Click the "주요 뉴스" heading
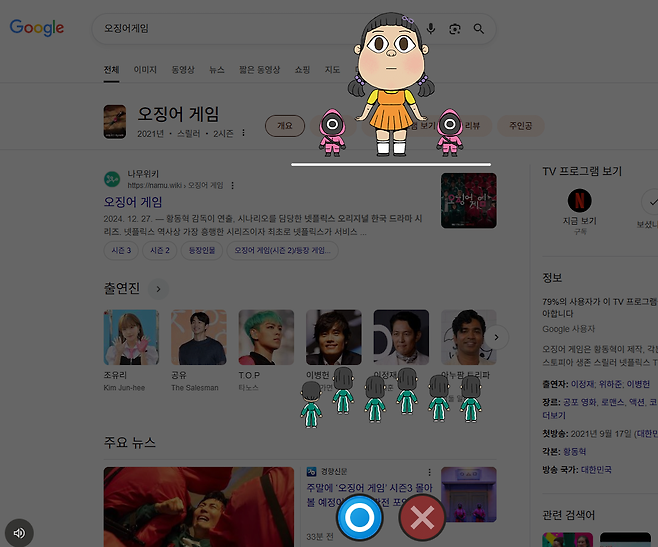Image resolution: width=658 pixels, height=547 pixels. pos(130,442)
